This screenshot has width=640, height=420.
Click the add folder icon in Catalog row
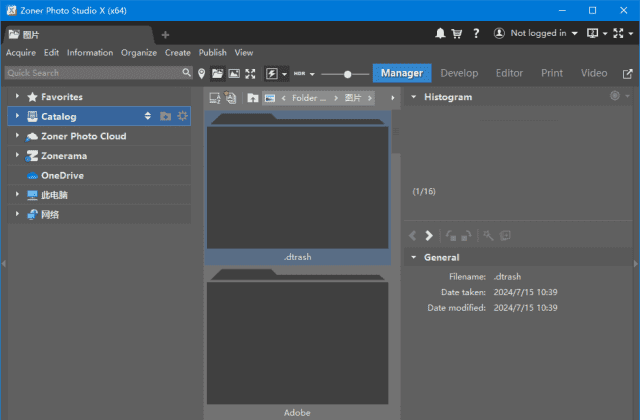(x=165, y=116)
